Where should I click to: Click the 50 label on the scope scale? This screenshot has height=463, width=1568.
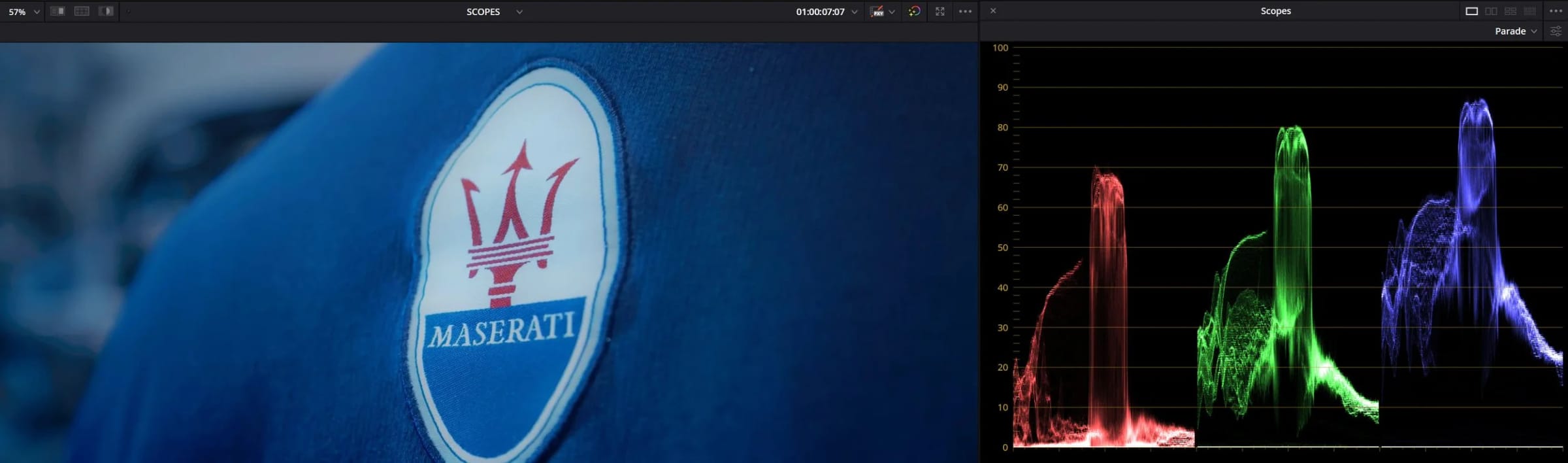pos(1003,248)
